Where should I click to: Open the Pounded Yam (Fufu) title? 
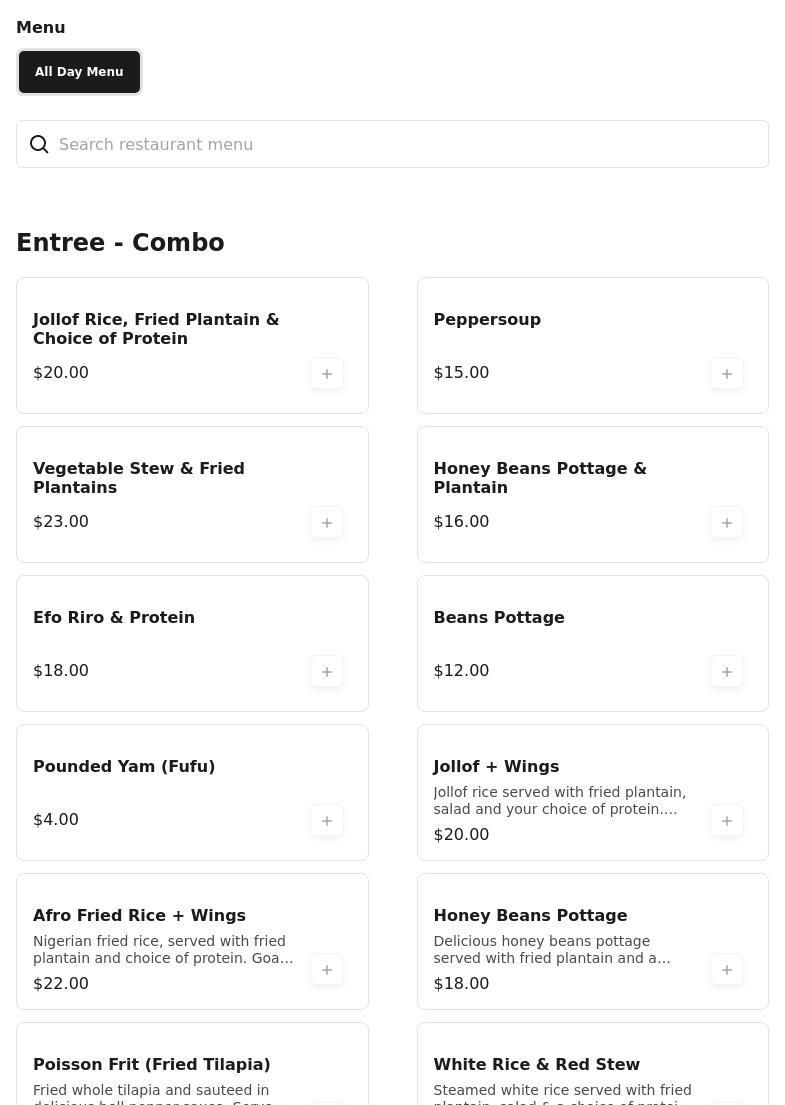[124, 767]
